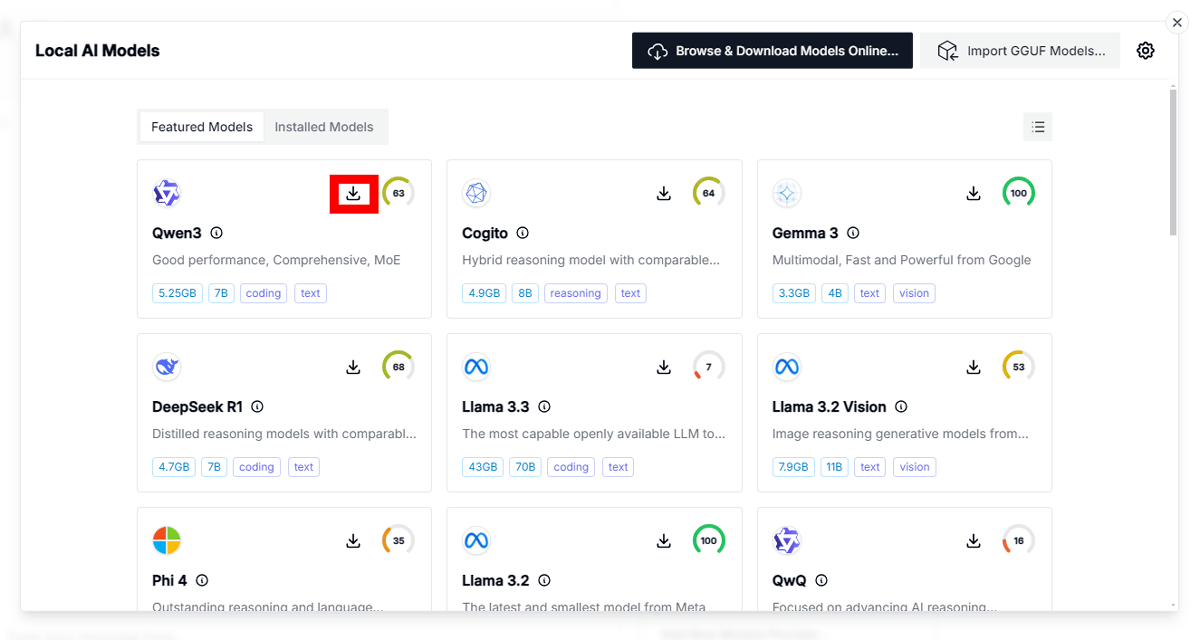Click Llama 3.2 score 100 gauge
This screenshot has height=640, width=1200.
[x=709, y=541]
